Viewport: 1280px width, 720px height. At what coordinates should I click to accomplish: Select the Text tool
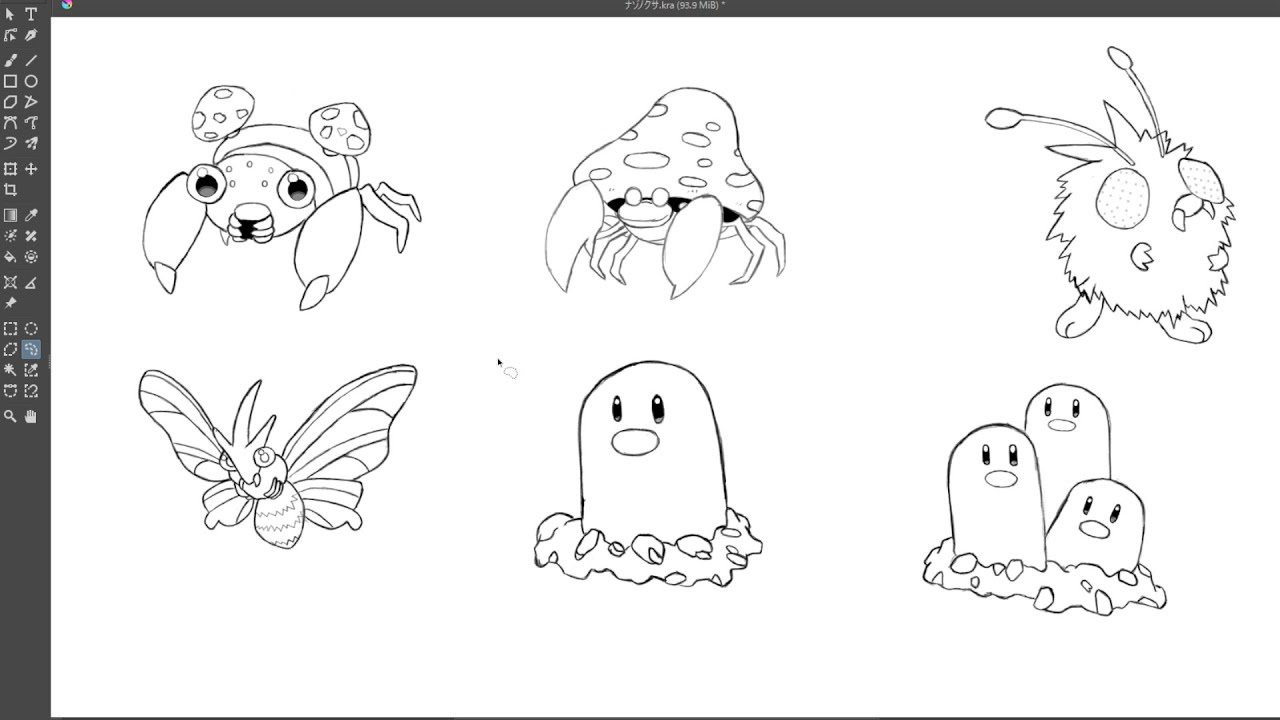[31, 15]
